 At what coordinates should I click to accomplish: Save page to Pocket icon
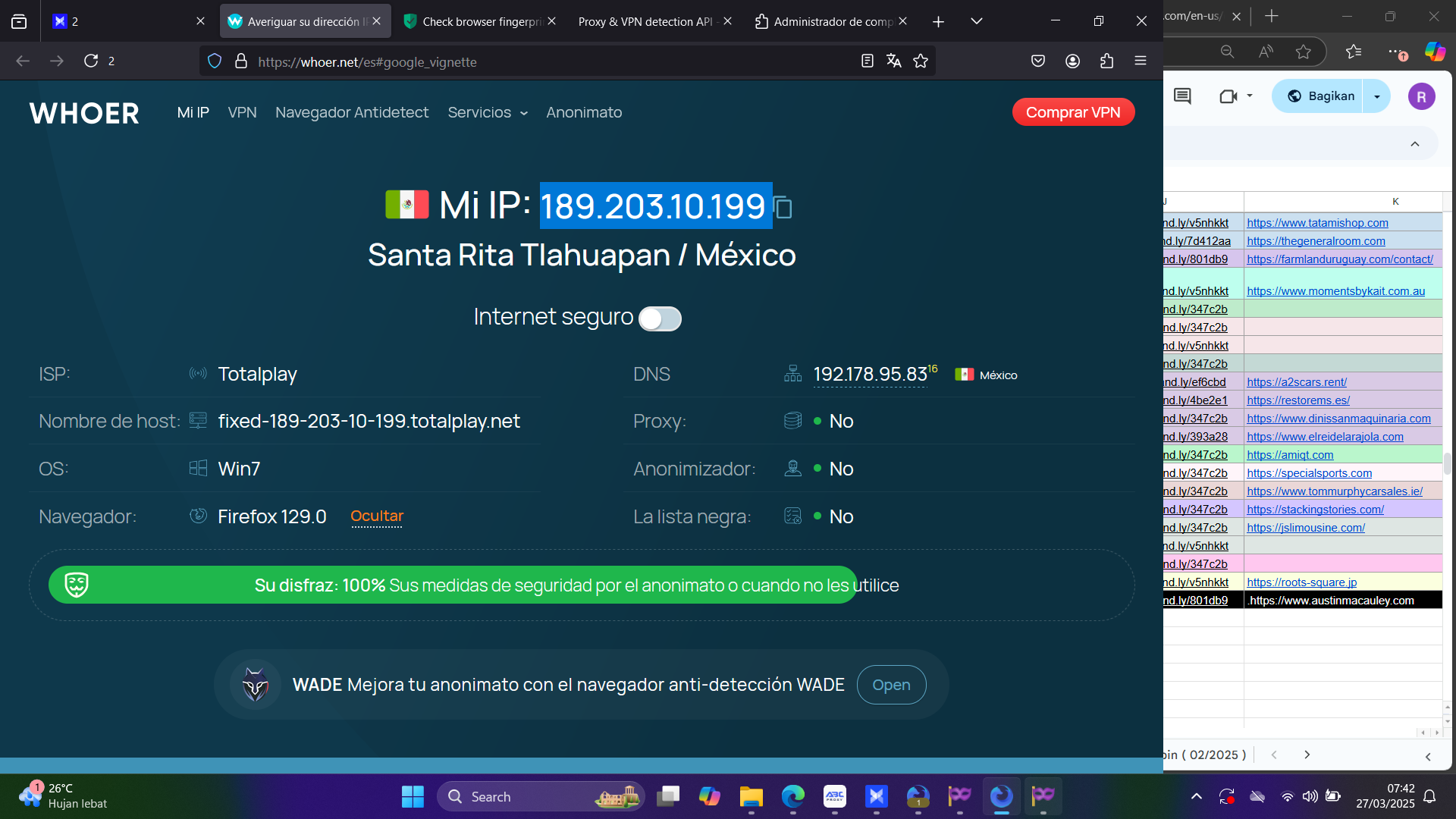(1038, 61)
